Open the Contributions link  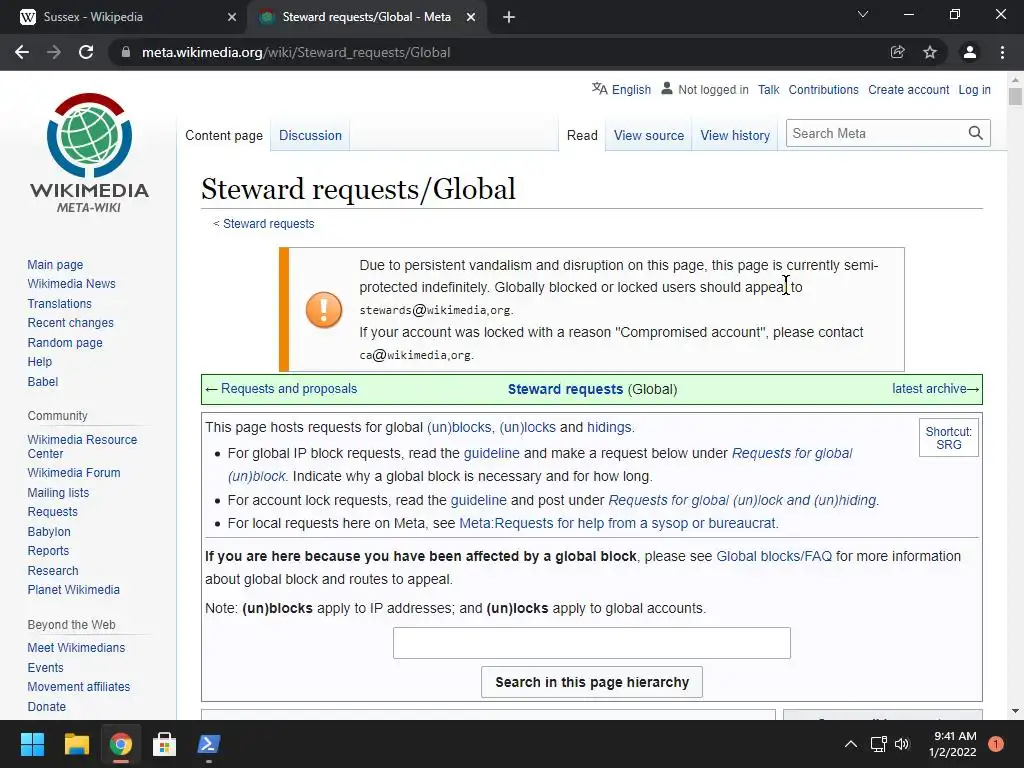824,89
